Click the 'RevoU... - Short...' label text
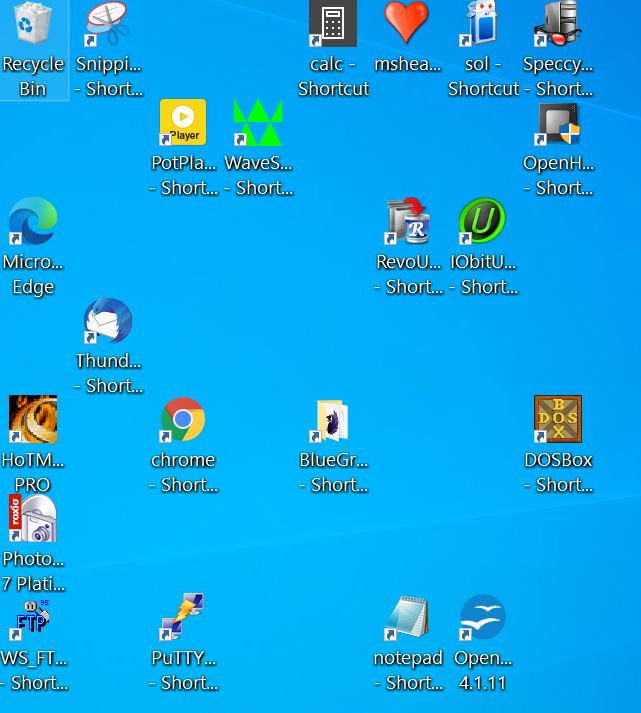This screenshot has height=713, width=641. [408, 274]
